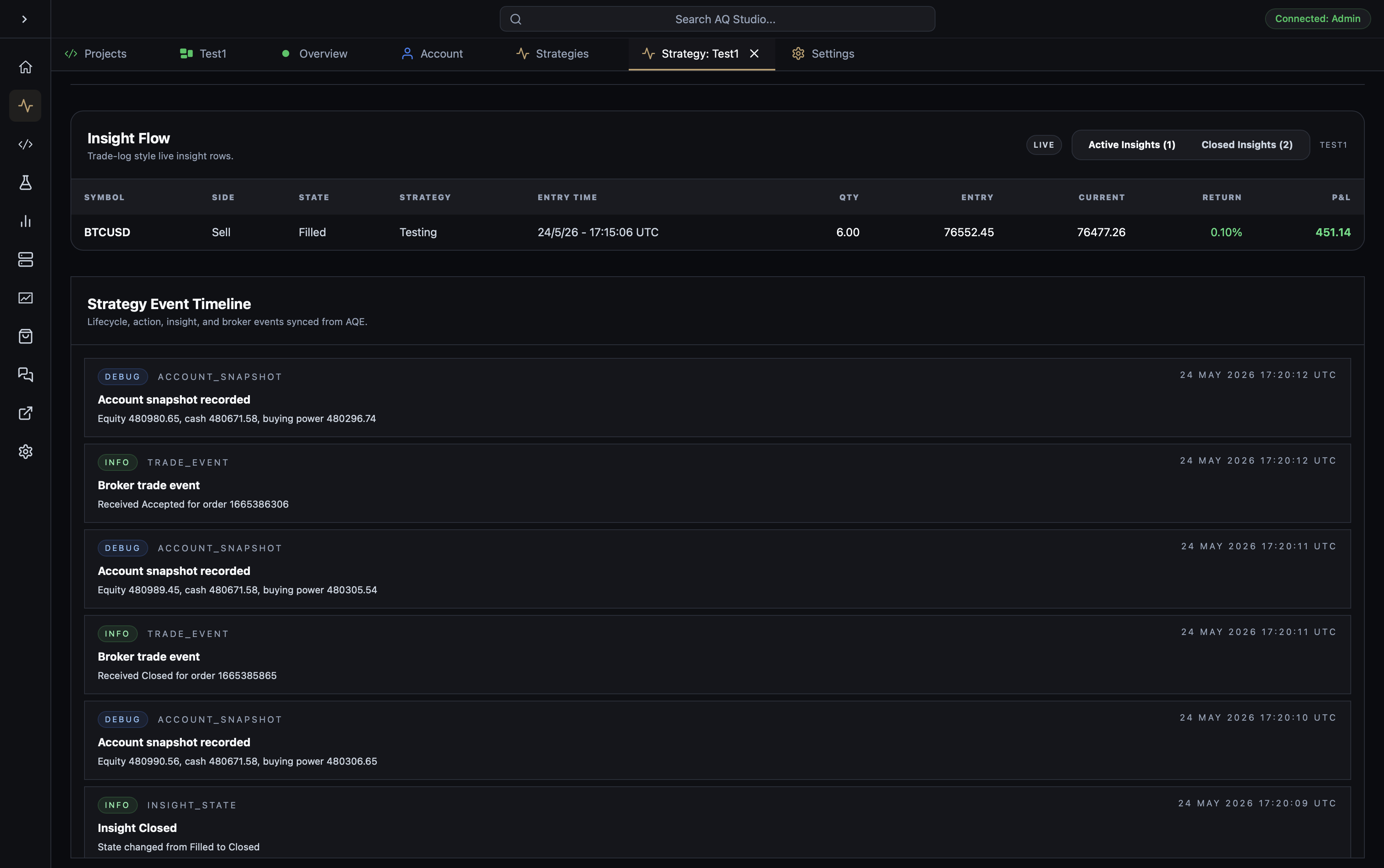Open the Home icon in sidebar
This screenshot has height=868, width=1384.
(x=25, y=67)
